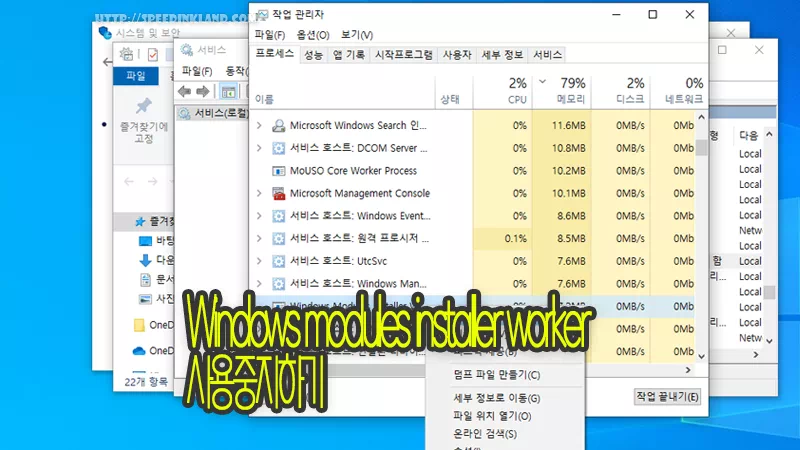This screenshot has width=800, height=450.
Task: Choose 파일 위치 열기(O) from context menu
Action: [x=492, y=415]
